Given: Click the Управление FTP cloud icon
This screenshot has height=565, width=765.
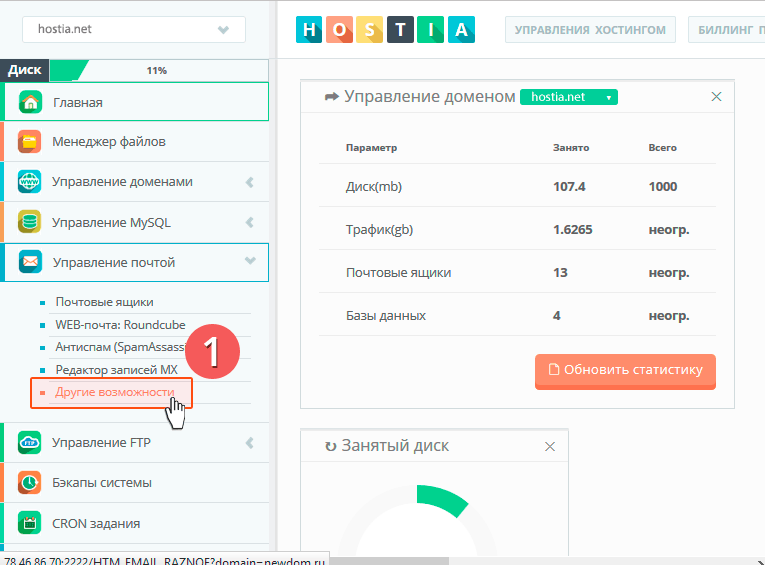Looking at the screenshot, I should click(x=29, y=443).
